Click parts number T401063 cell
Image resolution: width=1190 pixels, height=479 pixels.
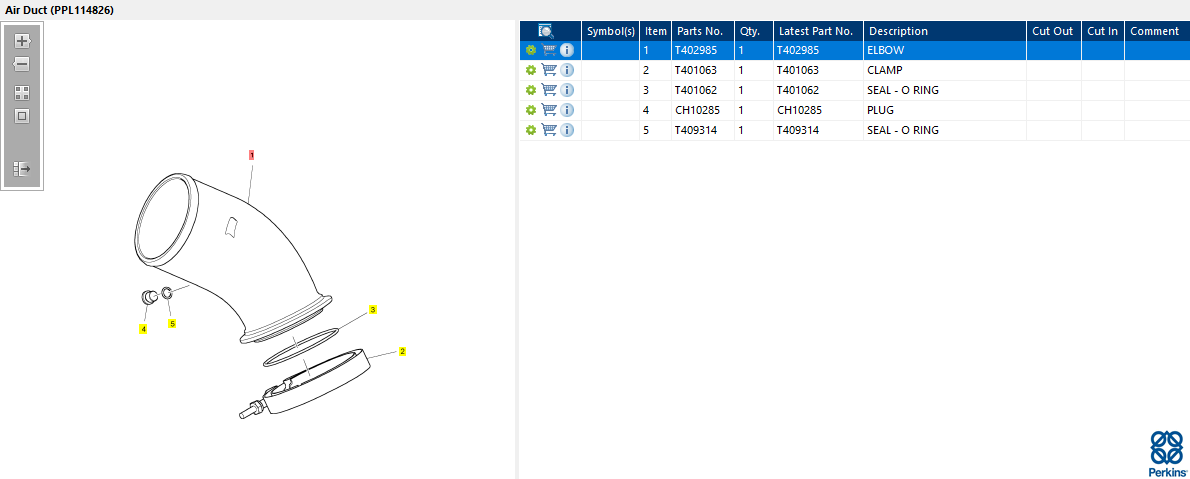(x=703, y=70)
